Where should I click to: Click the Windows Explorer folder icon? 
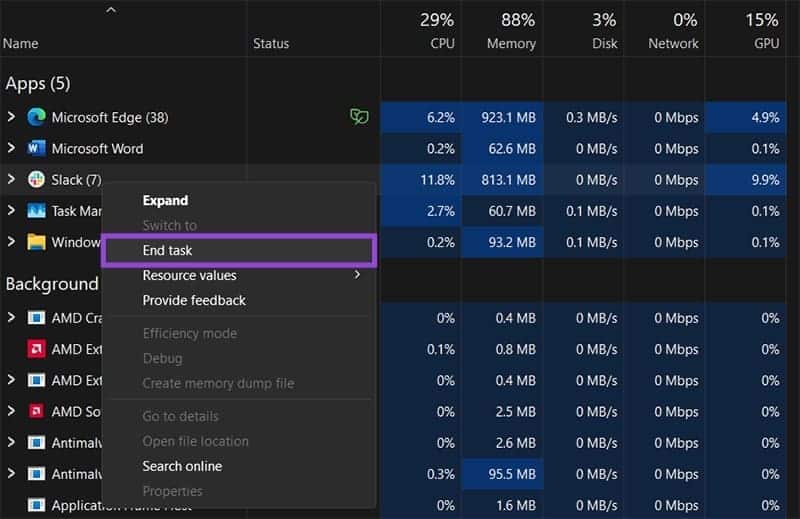point(36,242)
